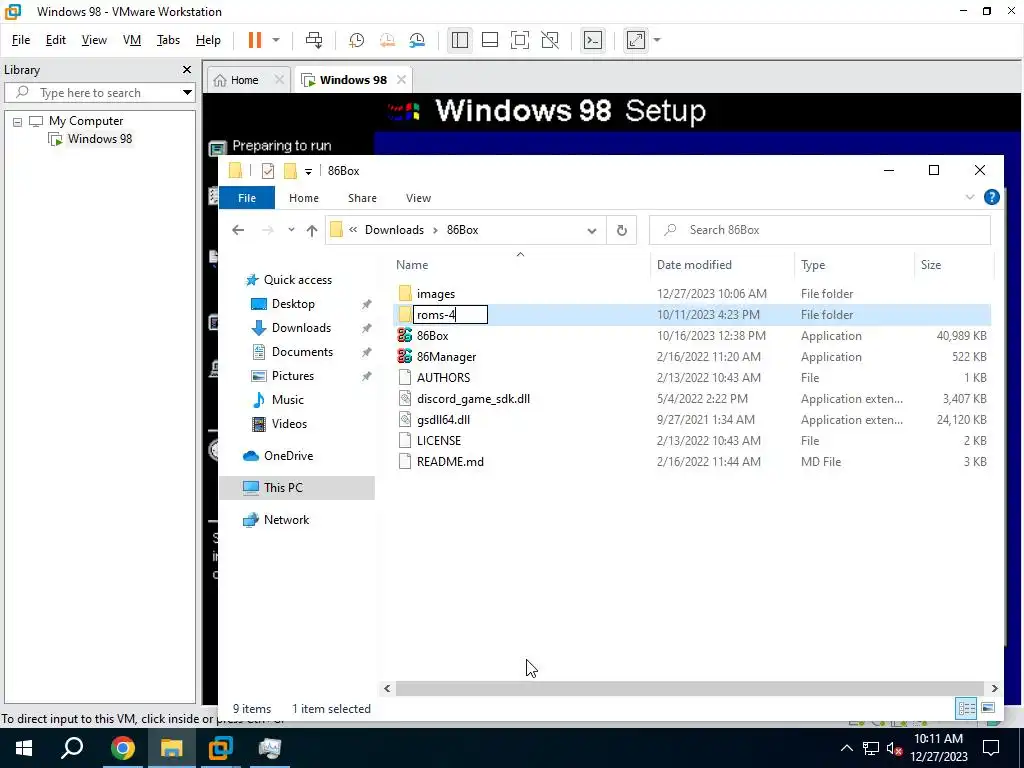Open VMware Tabs menu
Viewport: 1024px width, 768px height.
tap(168, 40)
